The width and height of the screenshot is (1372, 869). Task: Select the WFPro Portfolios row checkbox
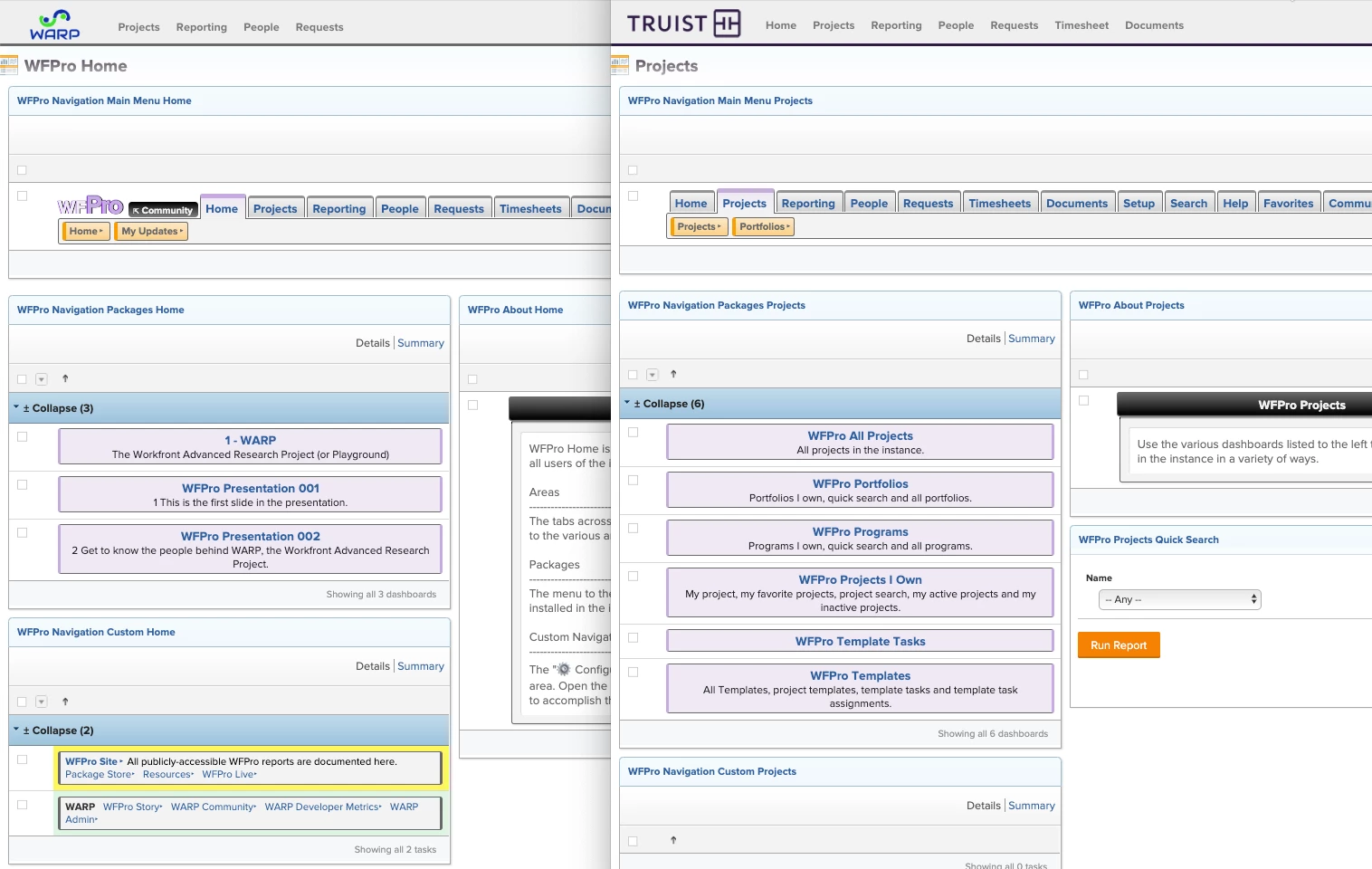[634, 480]
